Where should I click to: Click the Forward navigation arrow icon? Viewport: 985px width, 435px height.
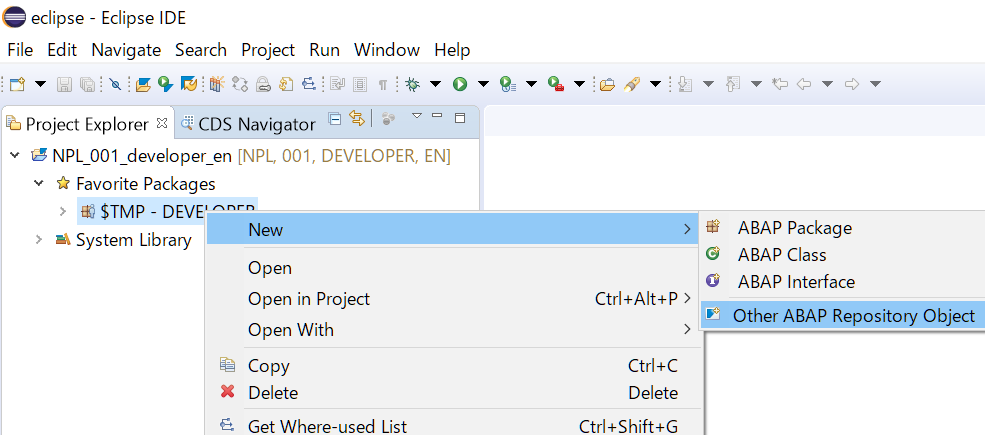tap(851, 84)
